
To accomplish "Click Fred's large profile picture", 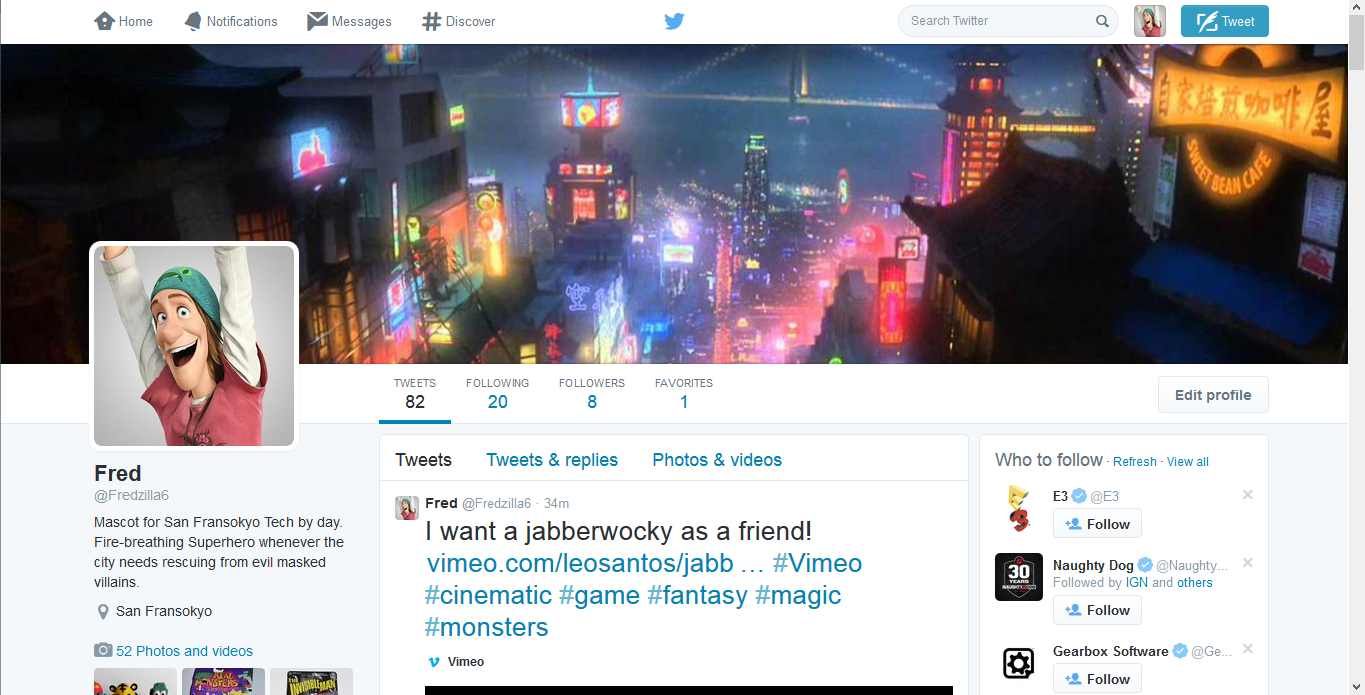I will pyautogui.click(x=194, y=346).
